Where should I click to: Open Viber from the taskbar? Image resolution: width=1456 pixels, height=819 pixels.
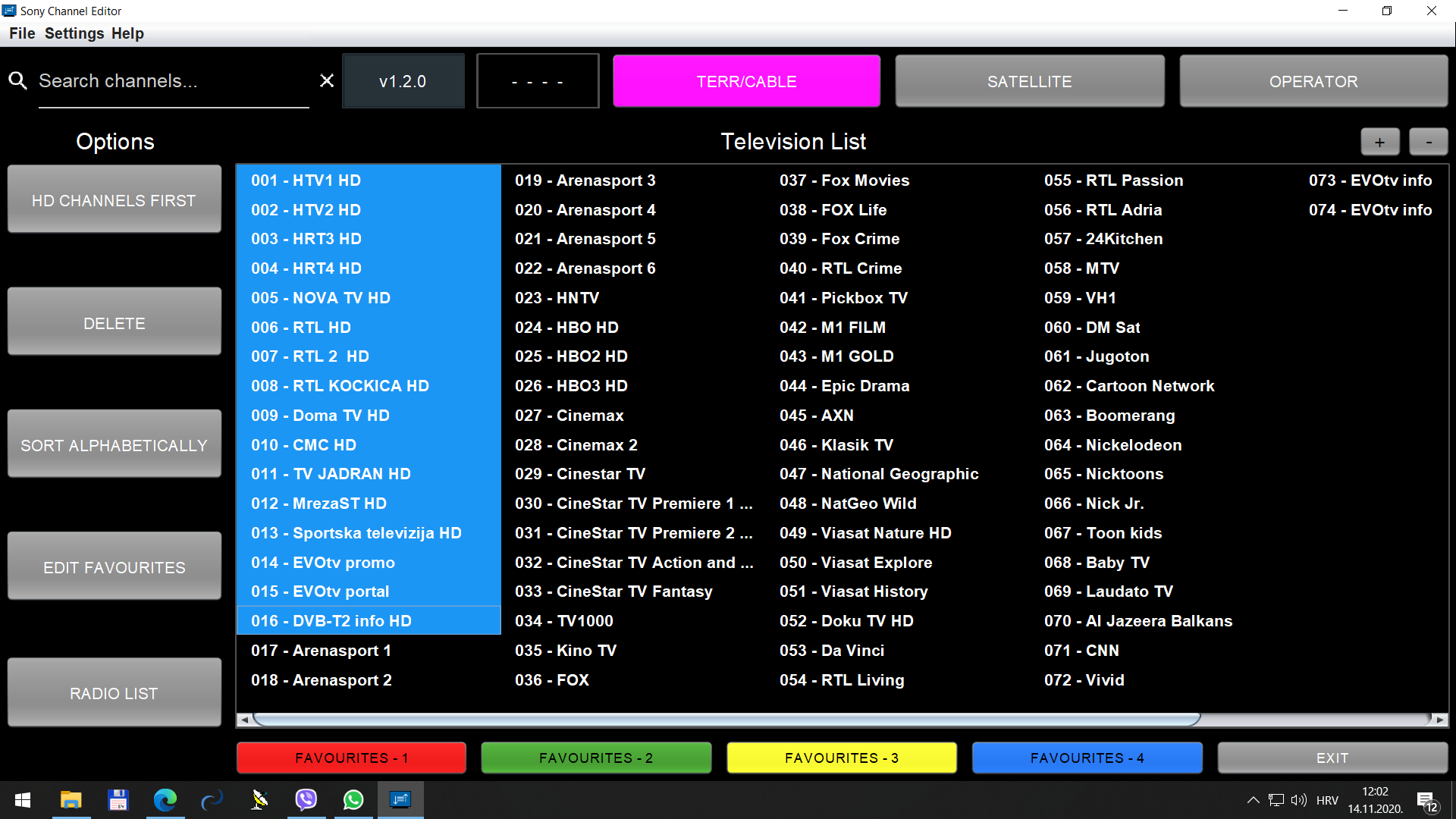(306, 799)
